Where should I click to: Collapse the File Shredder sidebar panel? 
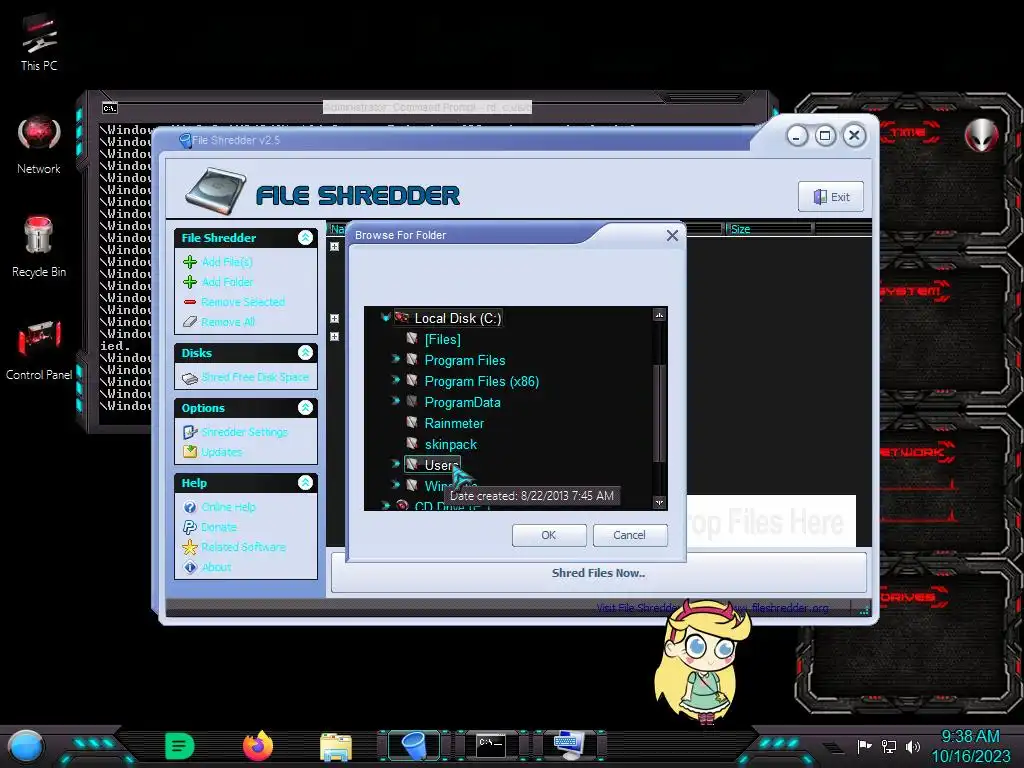pyautogui.click(x=305, y=238)
